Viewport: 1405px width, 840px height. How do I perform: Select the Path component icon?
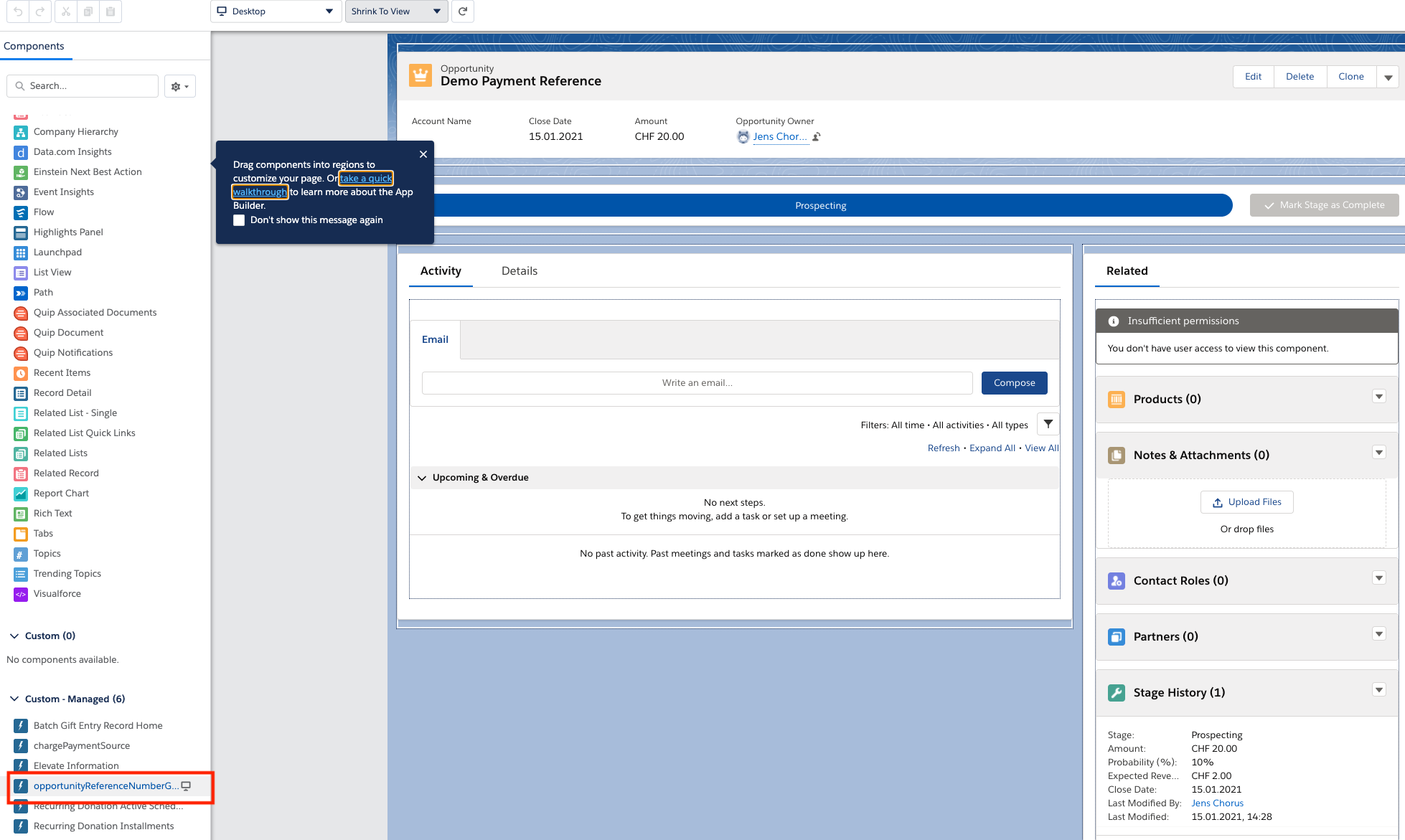point(21,293)
